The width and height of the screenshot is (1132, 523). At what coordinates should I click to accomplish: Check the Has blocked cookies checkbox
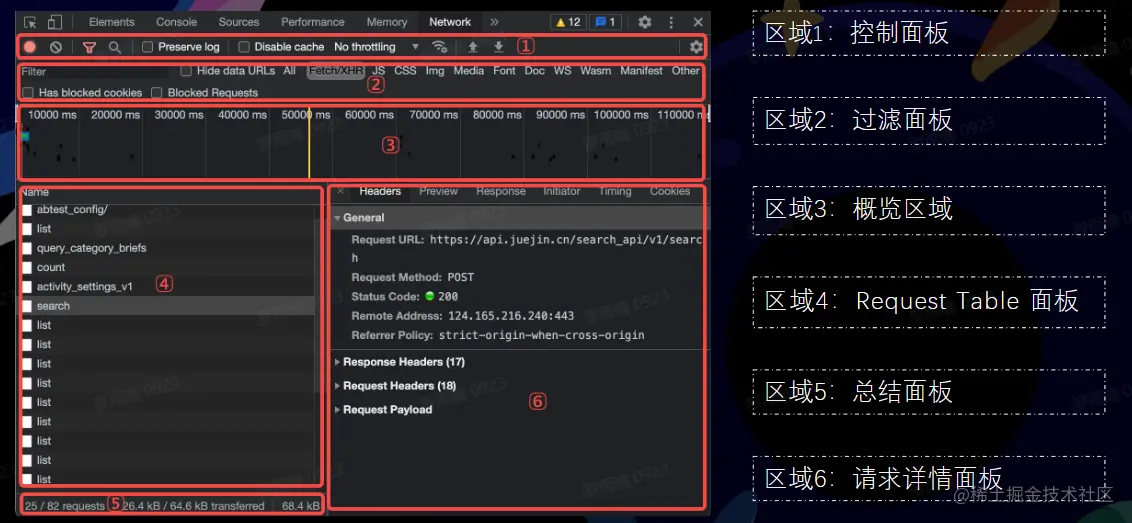(28, 92)
